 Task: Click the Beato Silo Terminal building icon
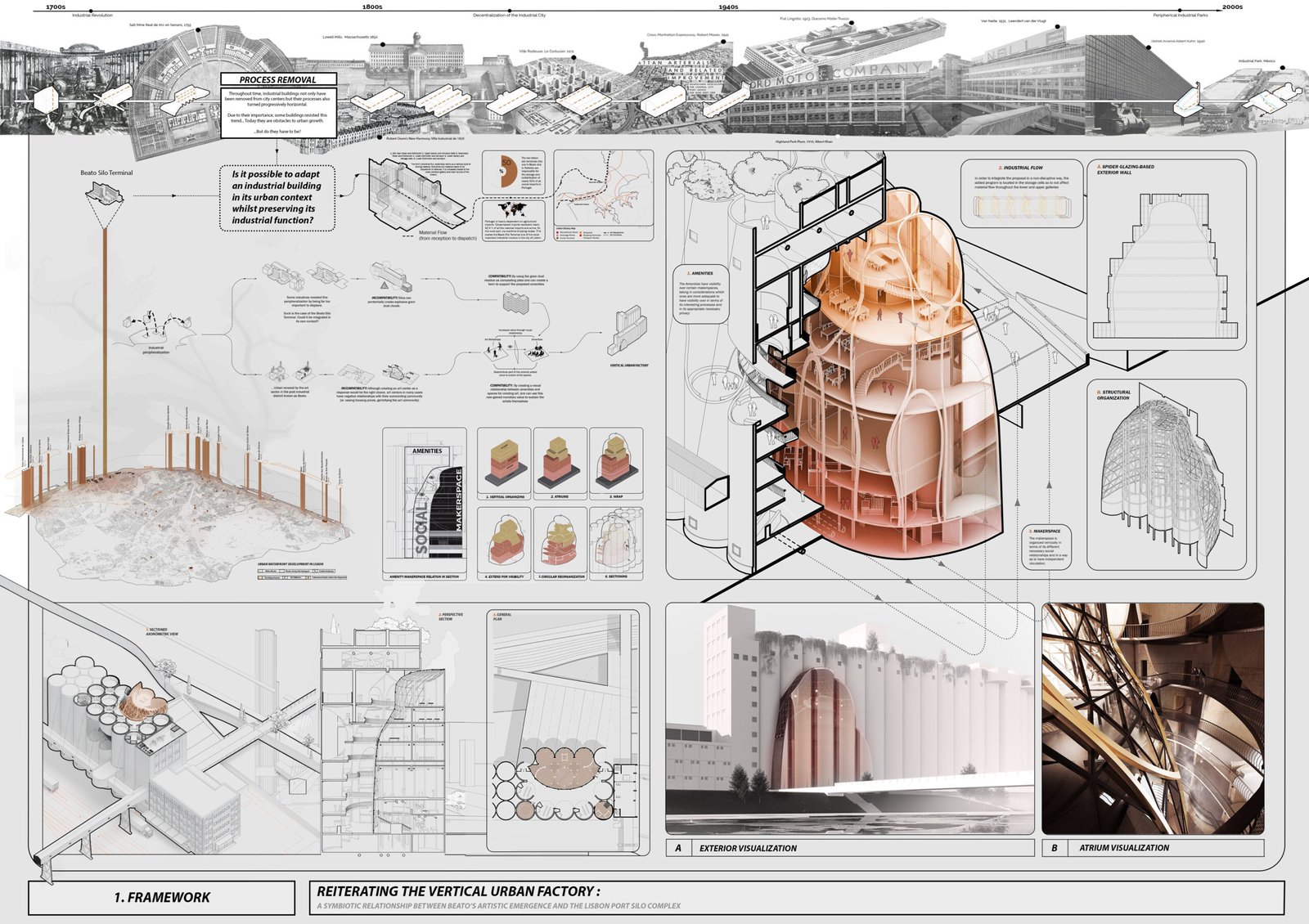click(x=105, y=194)
